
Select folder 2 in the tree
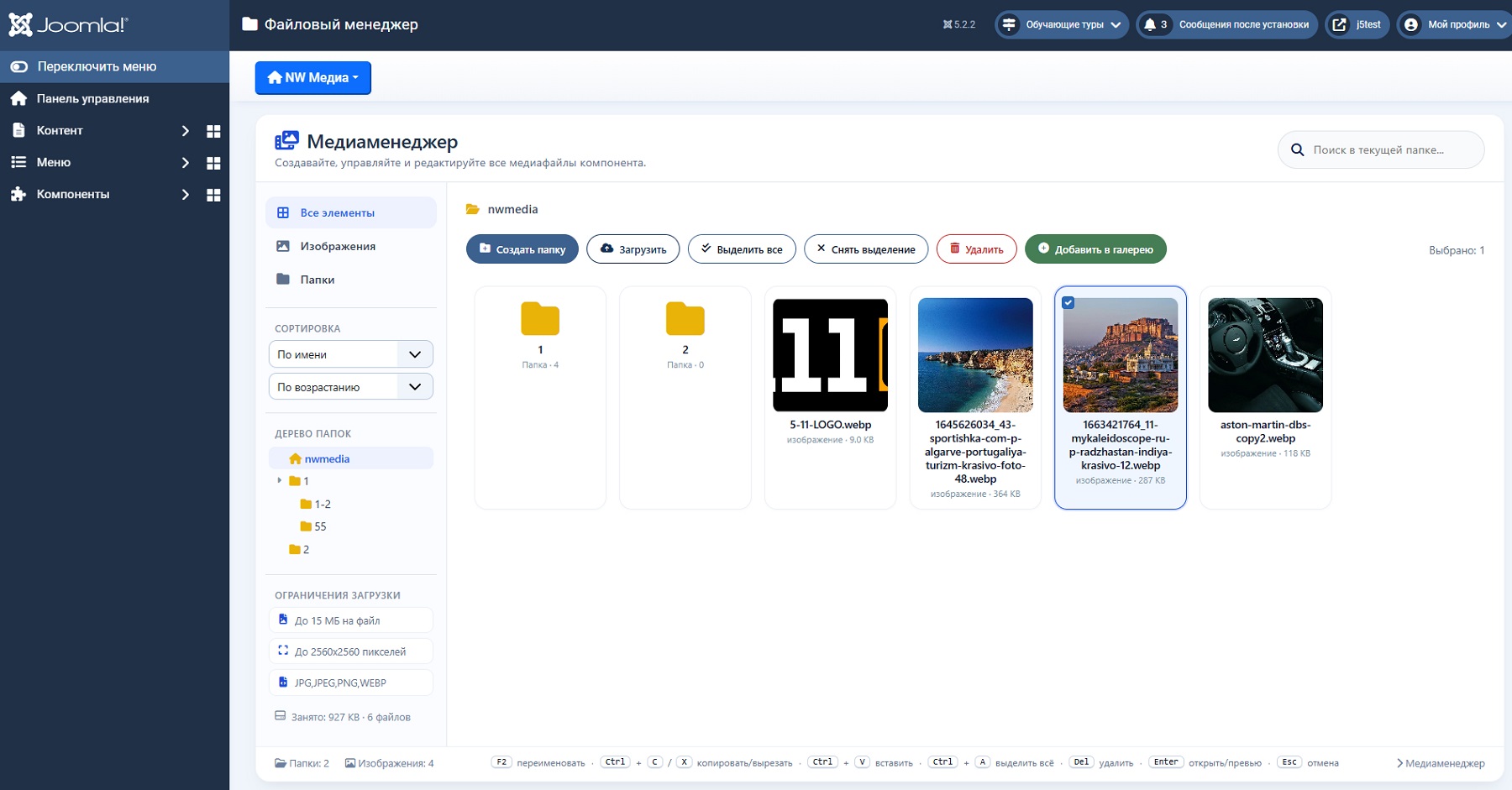click(299, 549)
